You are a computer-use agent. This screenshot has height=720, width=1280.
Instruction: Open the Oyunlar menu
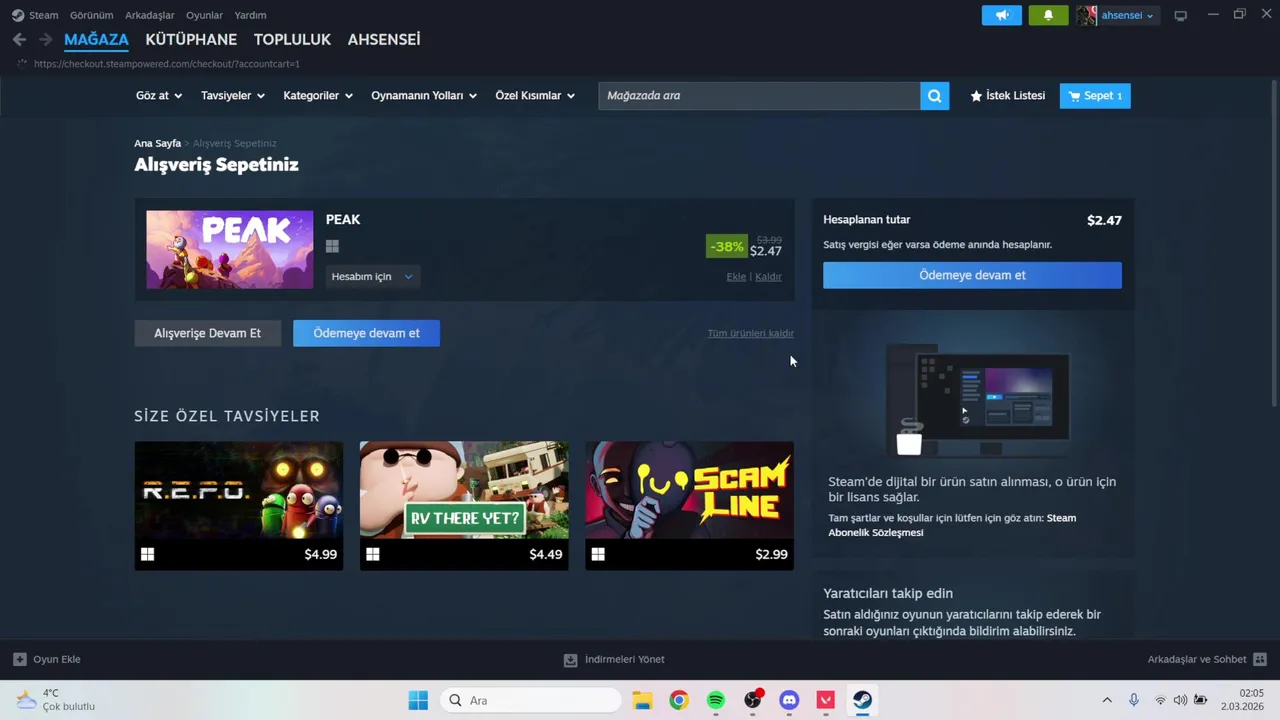204,15
